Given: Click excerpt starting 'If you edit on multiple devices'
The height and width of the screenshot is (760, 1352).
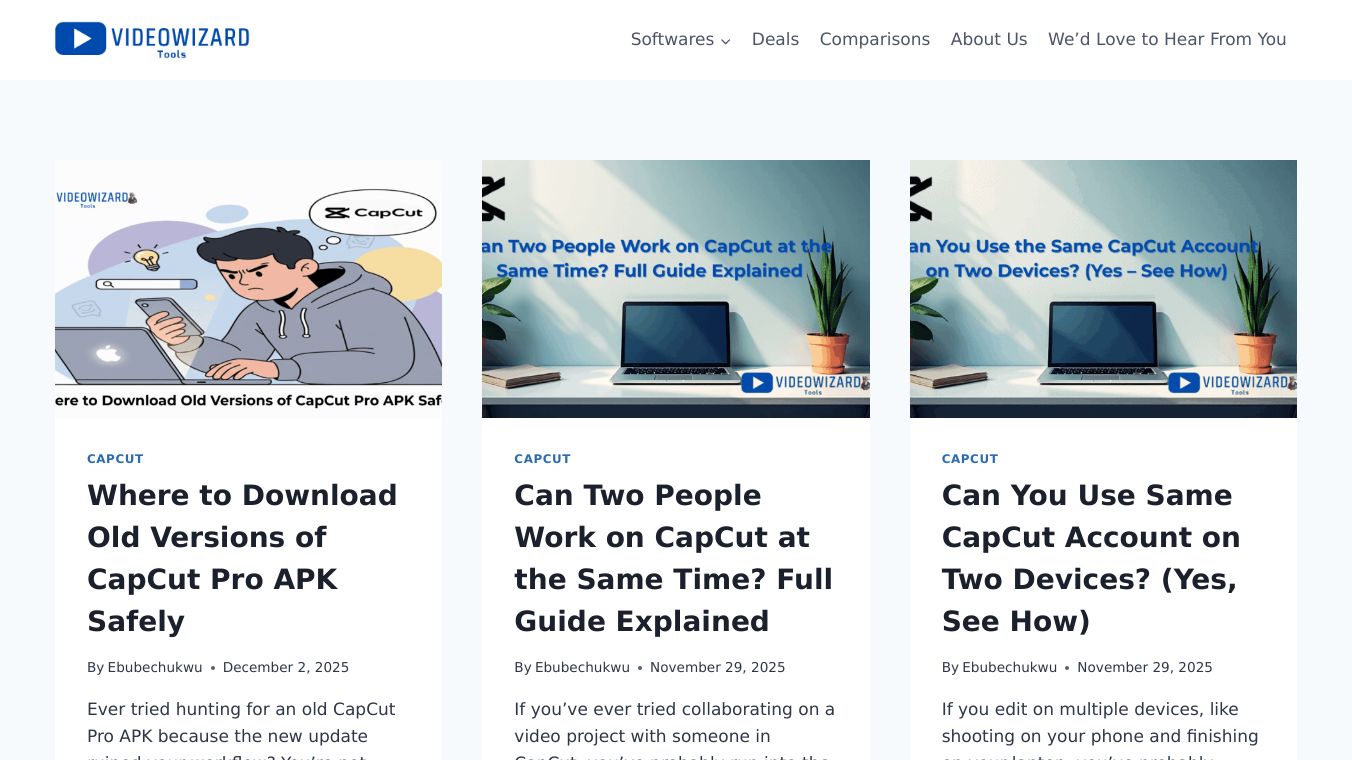Looking at the screenshot, I should (1100, 730).
